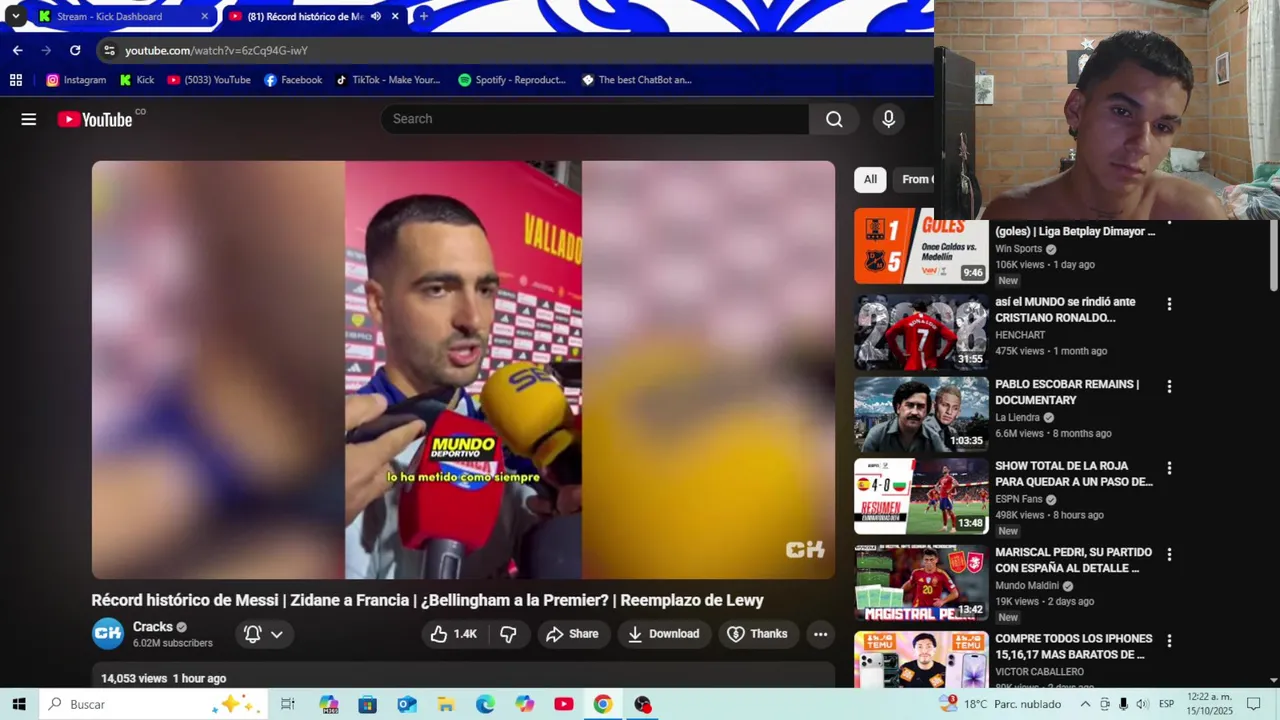Screen dimensions: 1280x720
Task: Open volume control in system tray
Action: (1142, 704)
